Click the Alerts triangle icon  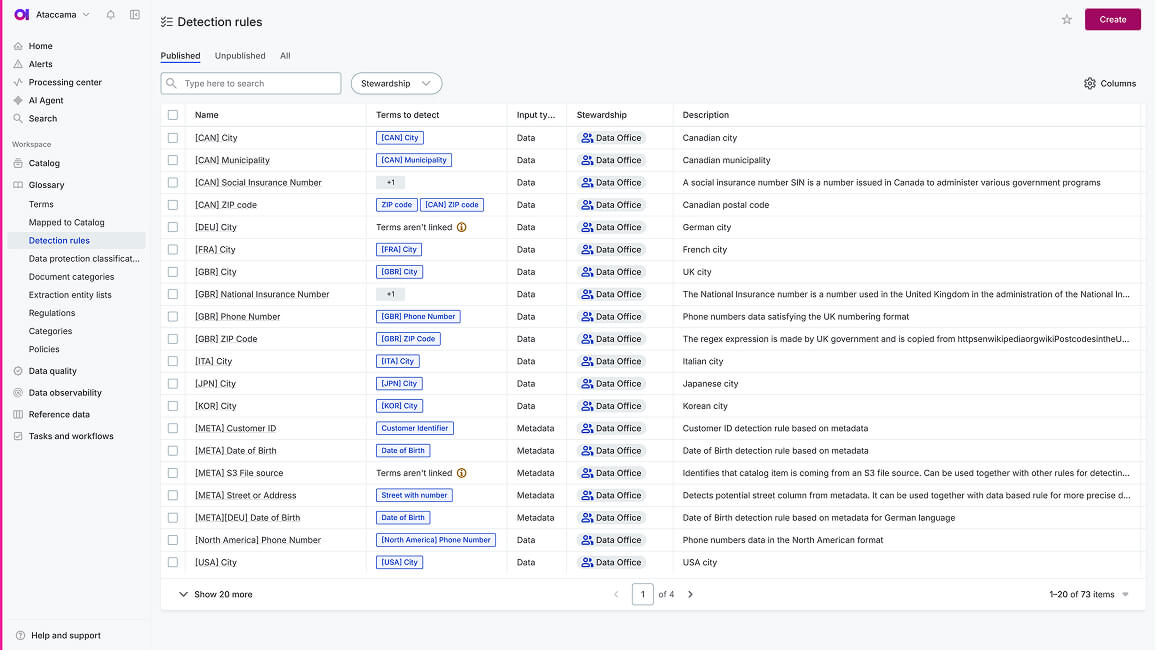click(18, 64)
